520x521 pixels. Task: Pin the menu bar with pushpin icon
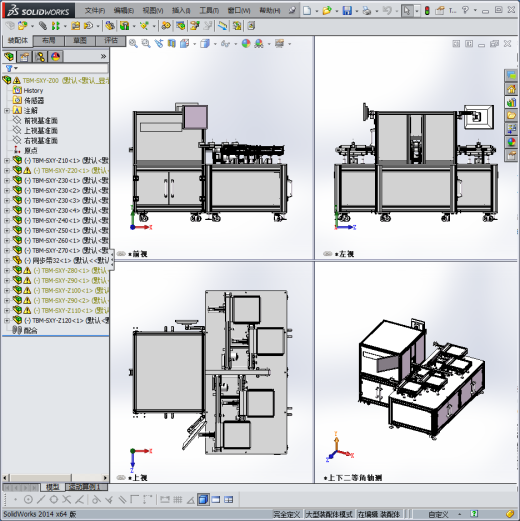[x=292, y=10]
